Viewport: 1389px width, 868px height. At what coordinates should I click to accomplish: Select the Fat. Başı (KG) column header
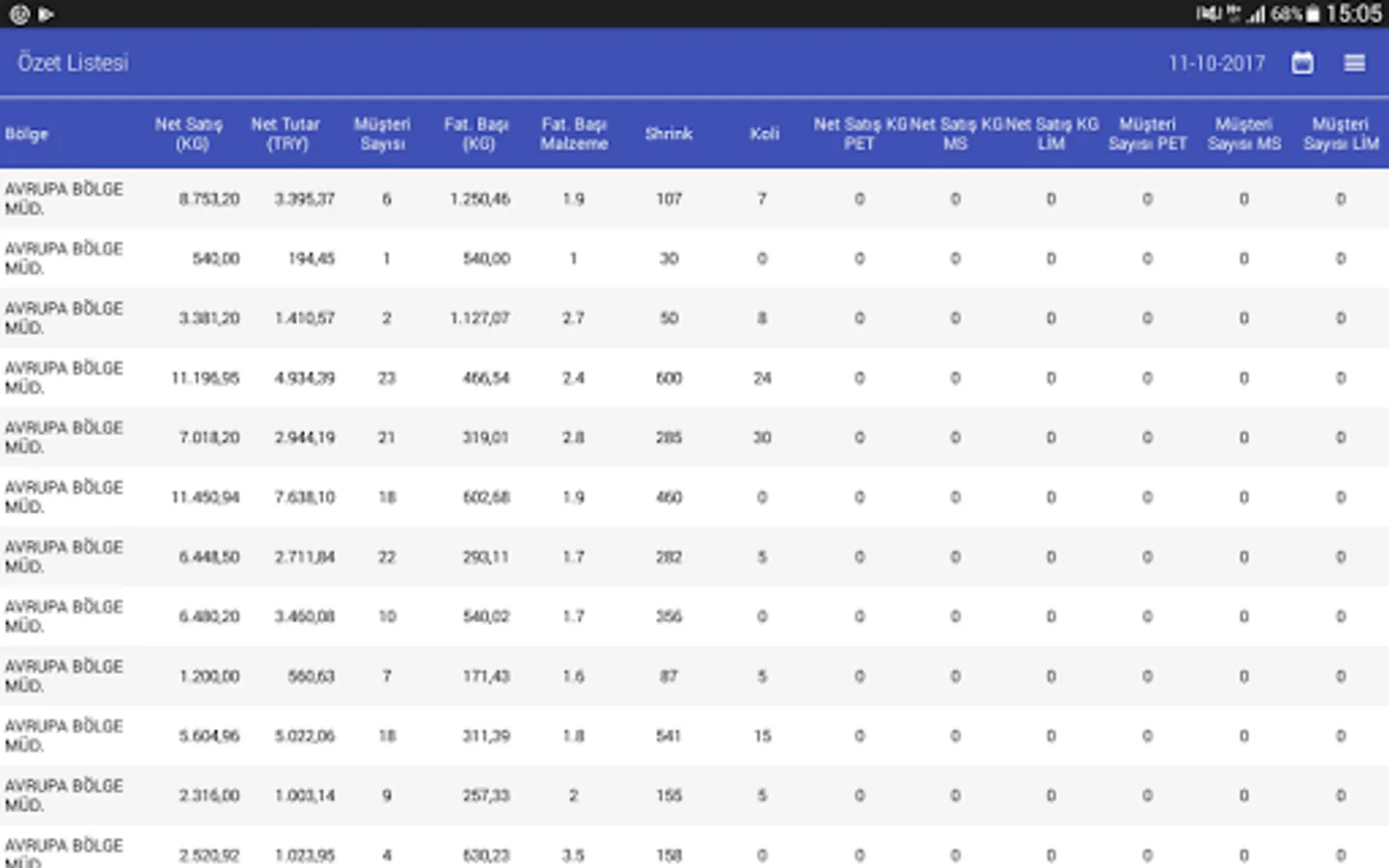[477, 134]
